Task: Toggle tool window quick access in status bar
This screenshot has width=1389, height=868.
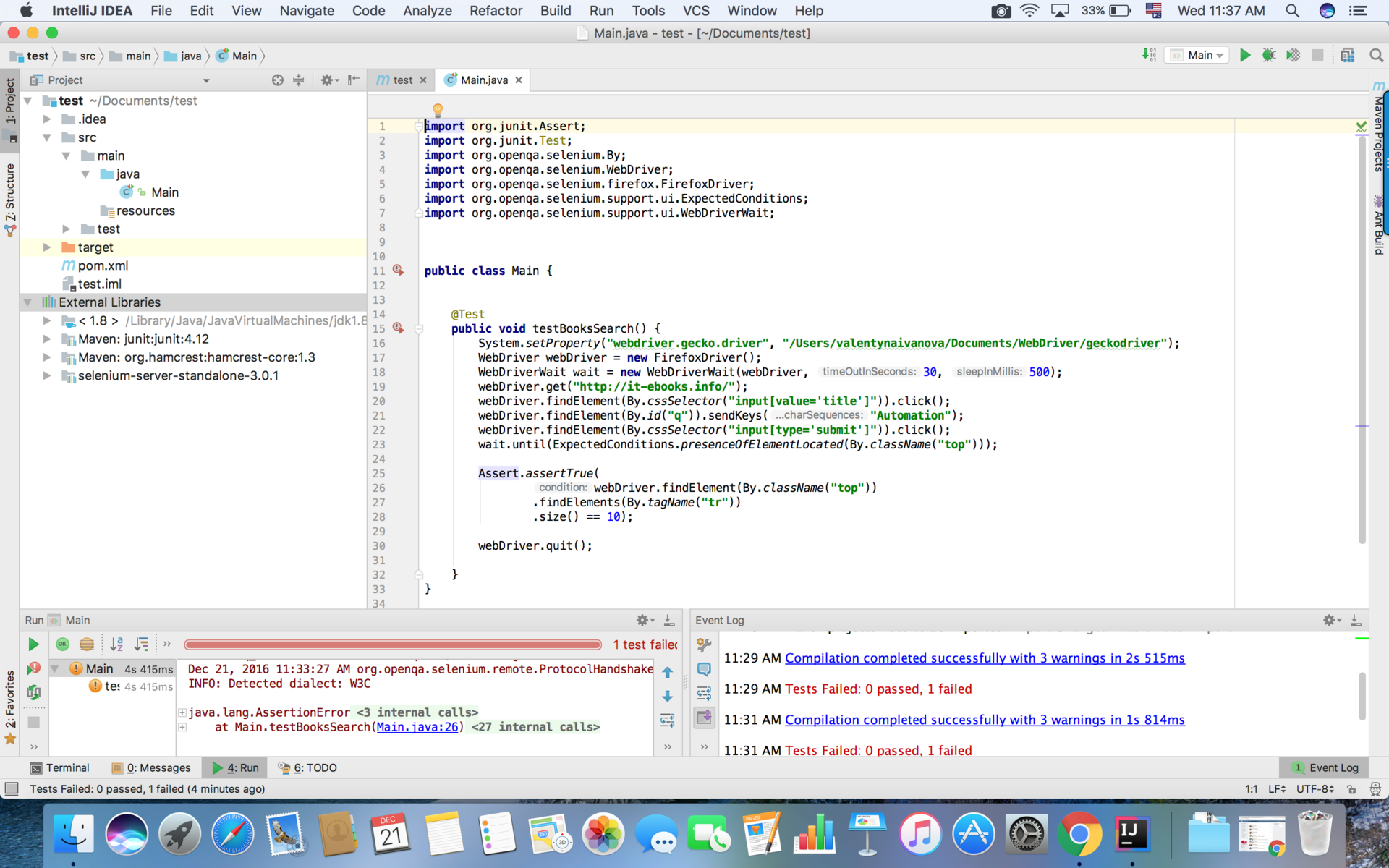Action: (x=12, y=788)
